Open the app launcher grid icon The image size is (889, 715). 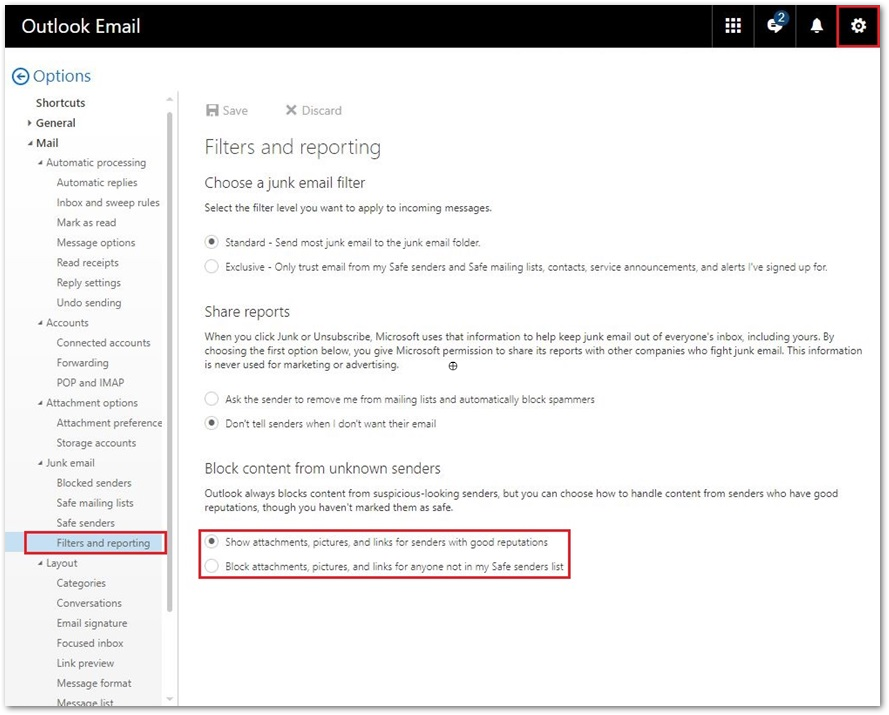733,26
